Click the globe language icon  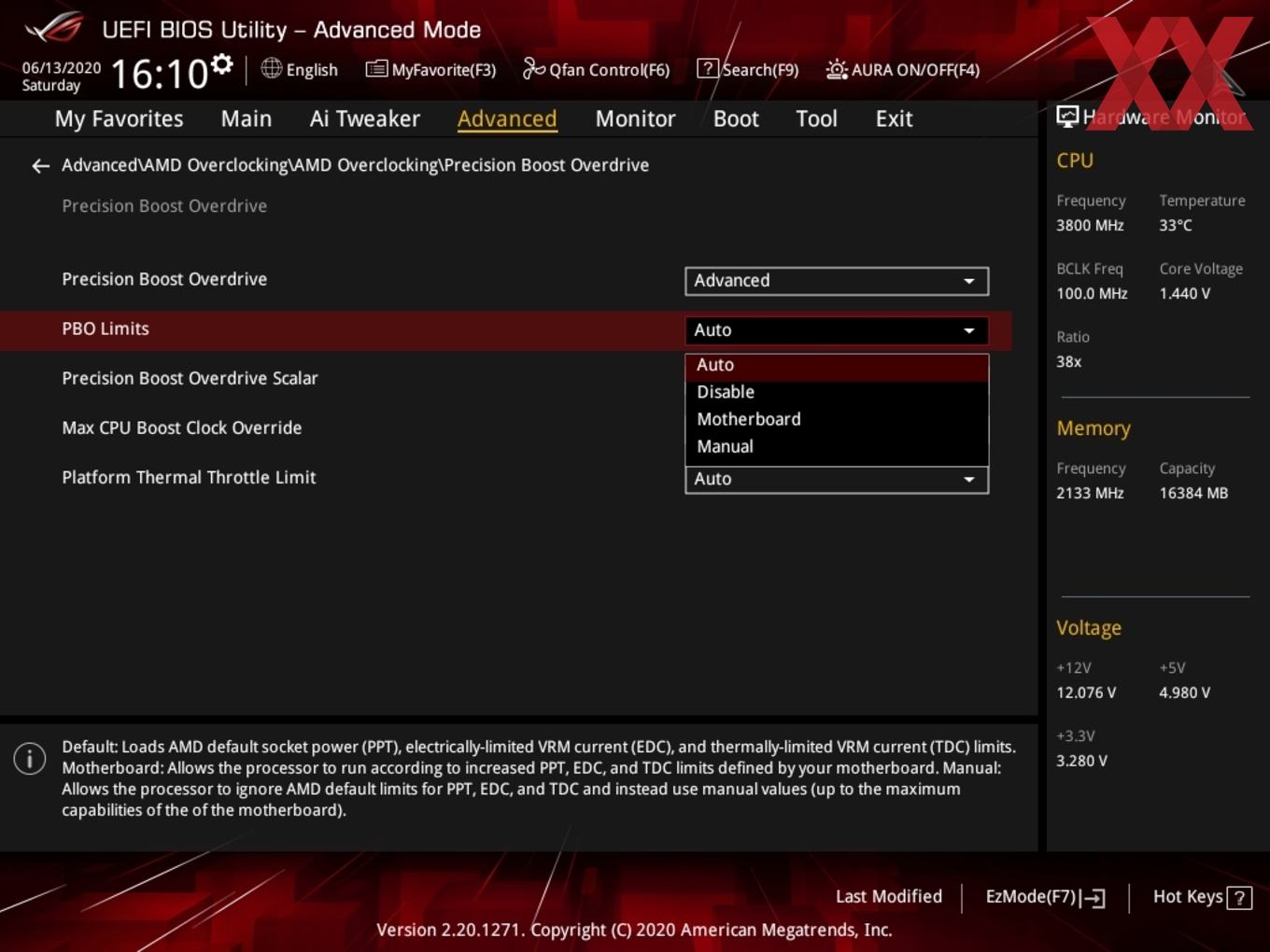coord(271,68)
